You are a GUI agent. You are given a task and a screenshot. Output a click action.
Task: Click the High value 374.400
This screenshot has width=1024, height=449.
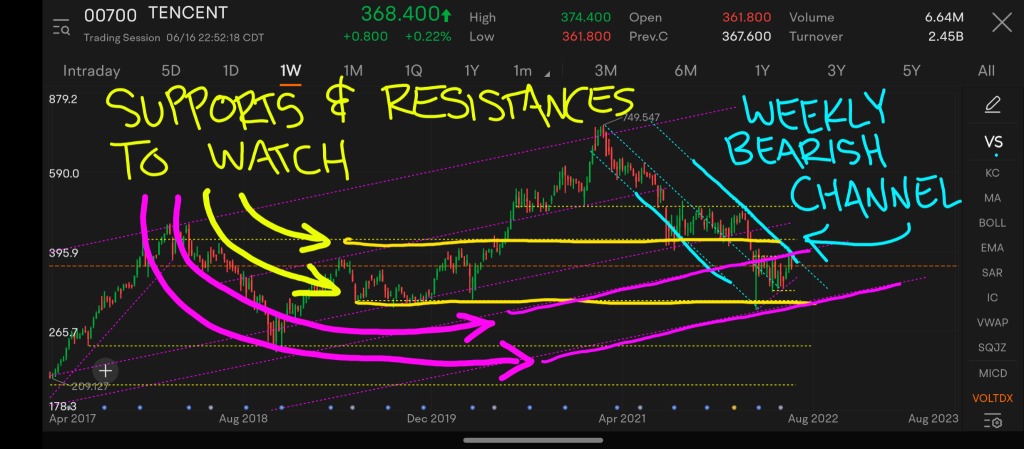tap(586, 18)
